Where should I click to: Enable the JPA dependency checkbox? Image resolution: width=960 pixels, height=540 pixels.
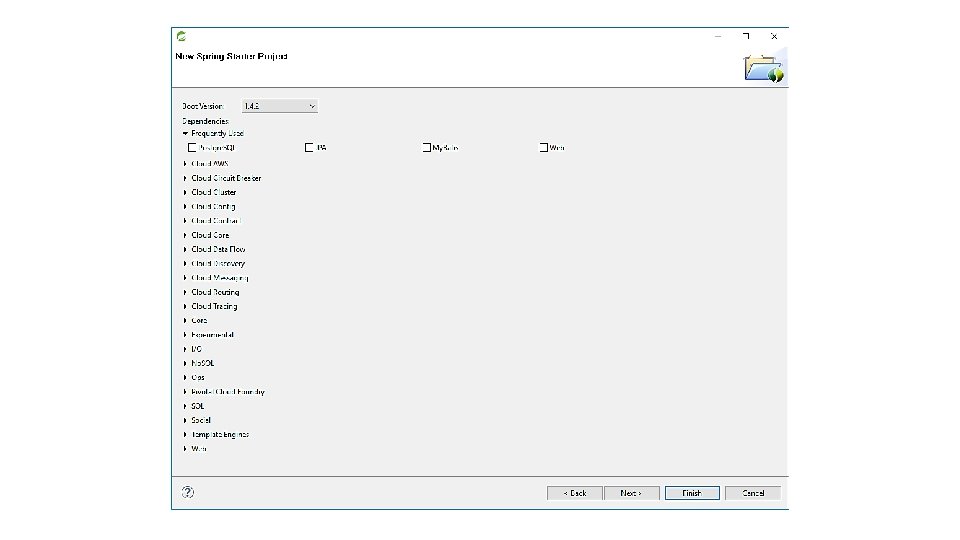(x=309, y=148)
